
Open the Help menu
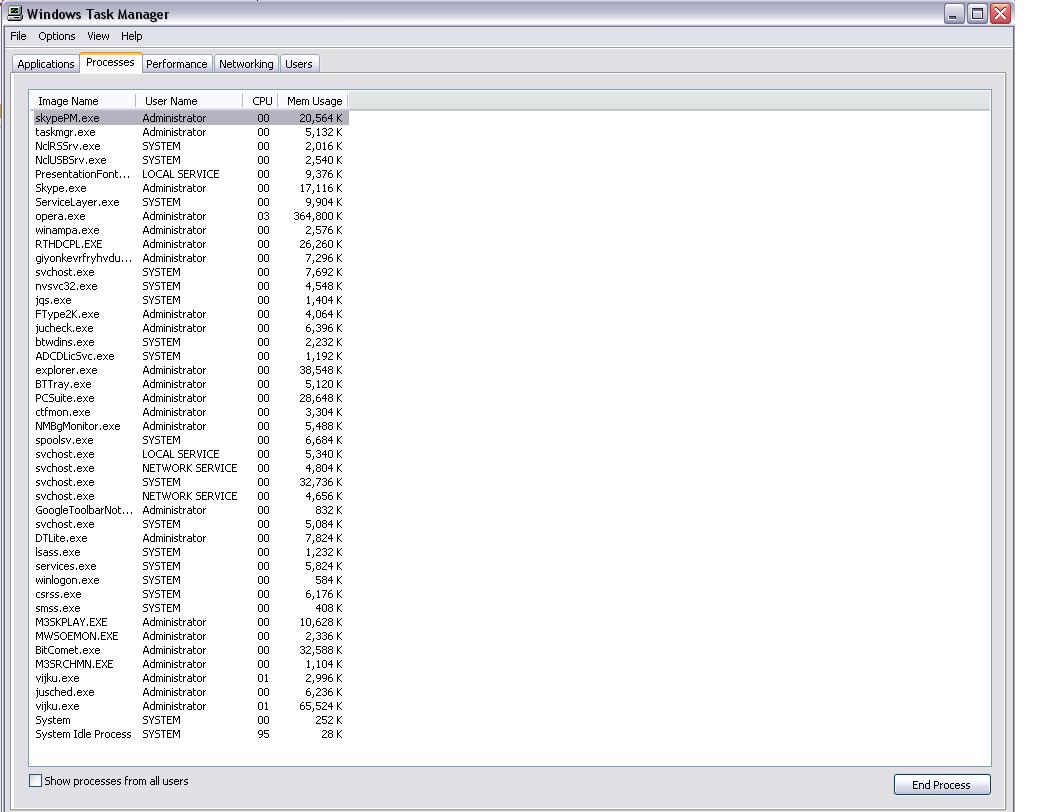pyautogui.click(x=132, y=36)
